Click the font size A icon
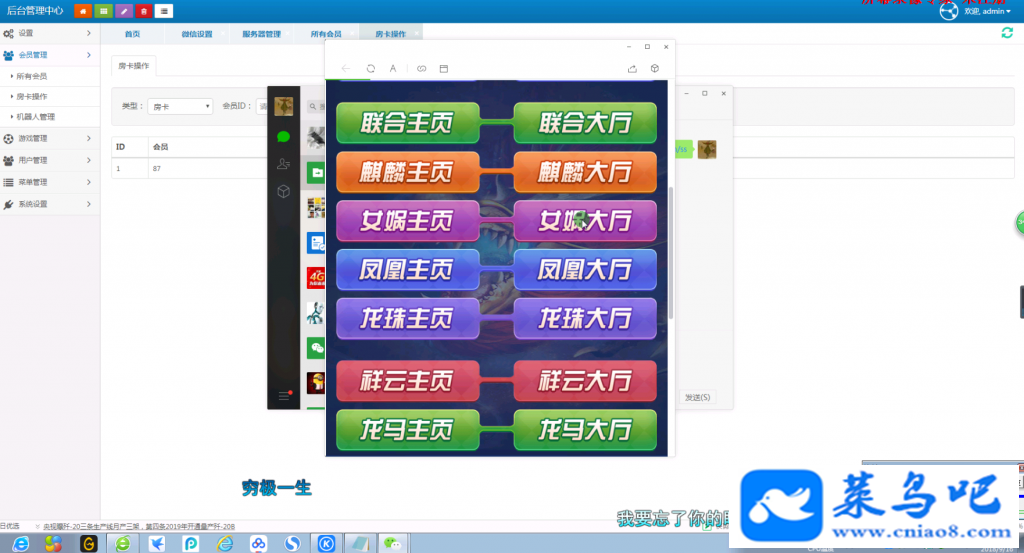The width and height of the screenshot is (1024, 553). 393,69
